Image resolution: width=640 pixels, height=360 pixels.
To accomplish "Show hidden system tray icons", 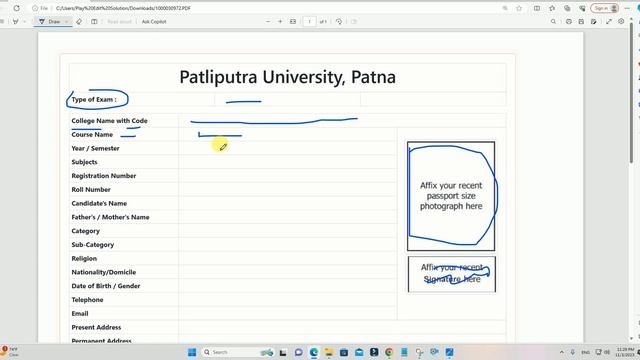I will (x=562, y=352).
